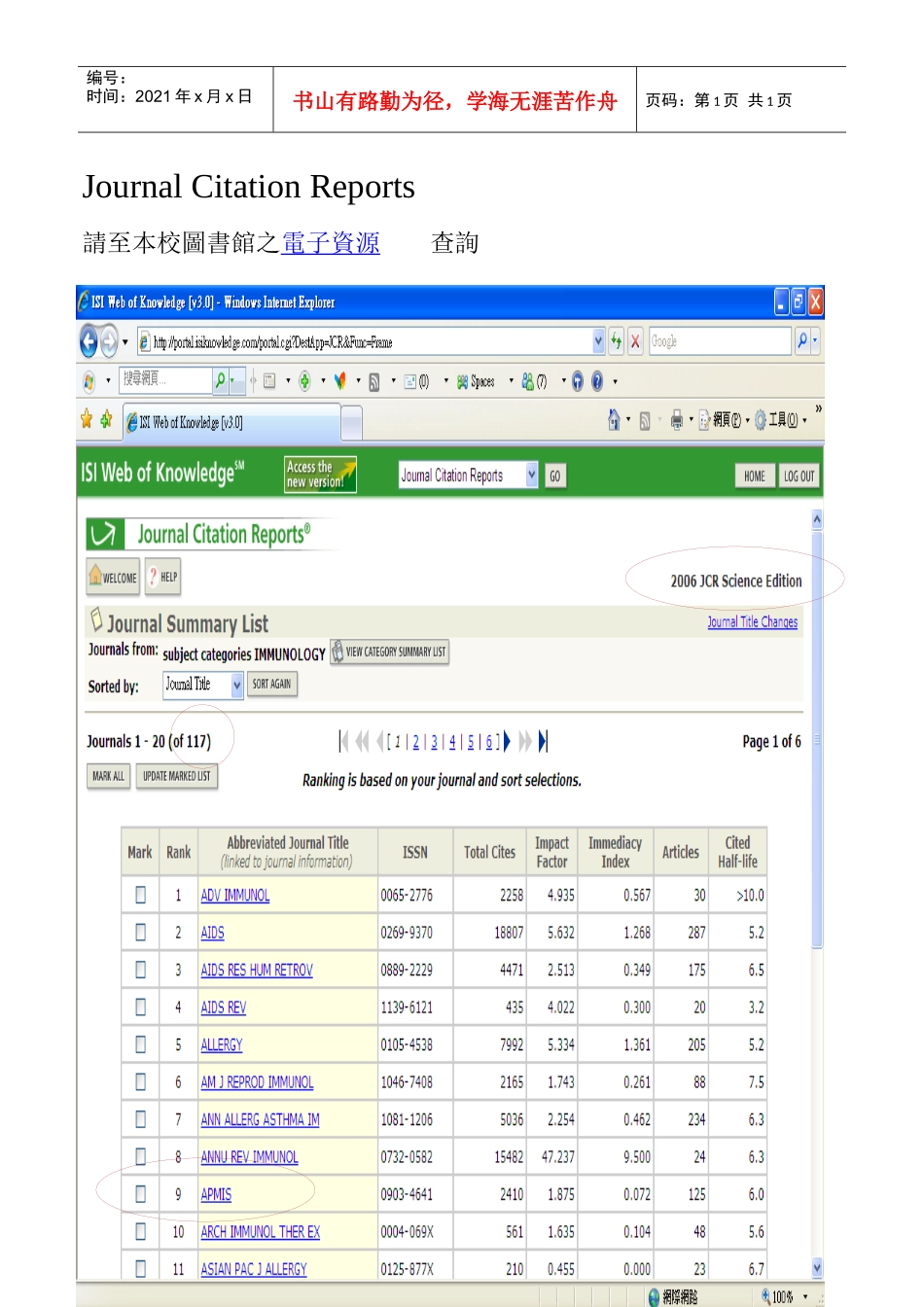Click the toolbar search magnifier icon
924x1307 pixels.
tap(221, 380)
